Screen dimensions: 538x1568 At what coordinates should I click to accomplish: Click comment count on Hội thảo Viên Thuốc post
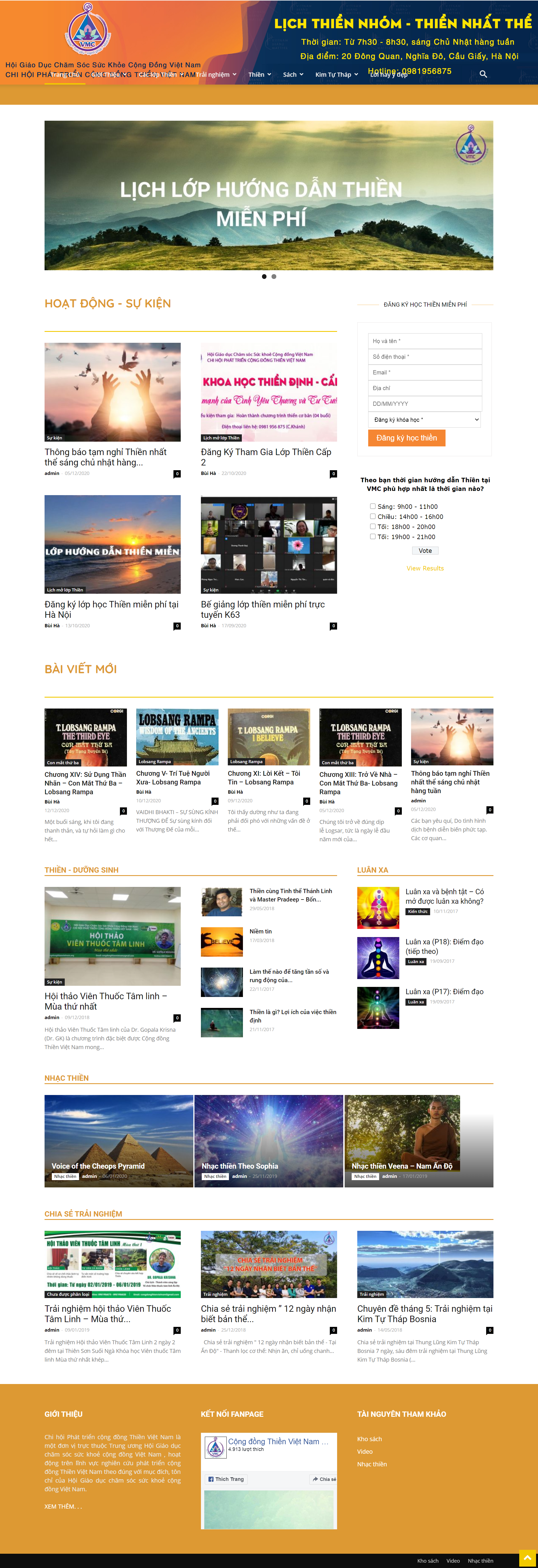[x=177, y=1018]
